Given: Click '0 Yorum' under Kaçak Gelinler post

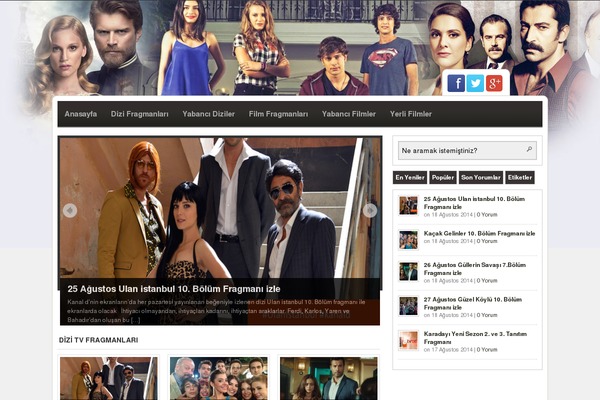Looking at the screenshot, I should coord(487,242).
